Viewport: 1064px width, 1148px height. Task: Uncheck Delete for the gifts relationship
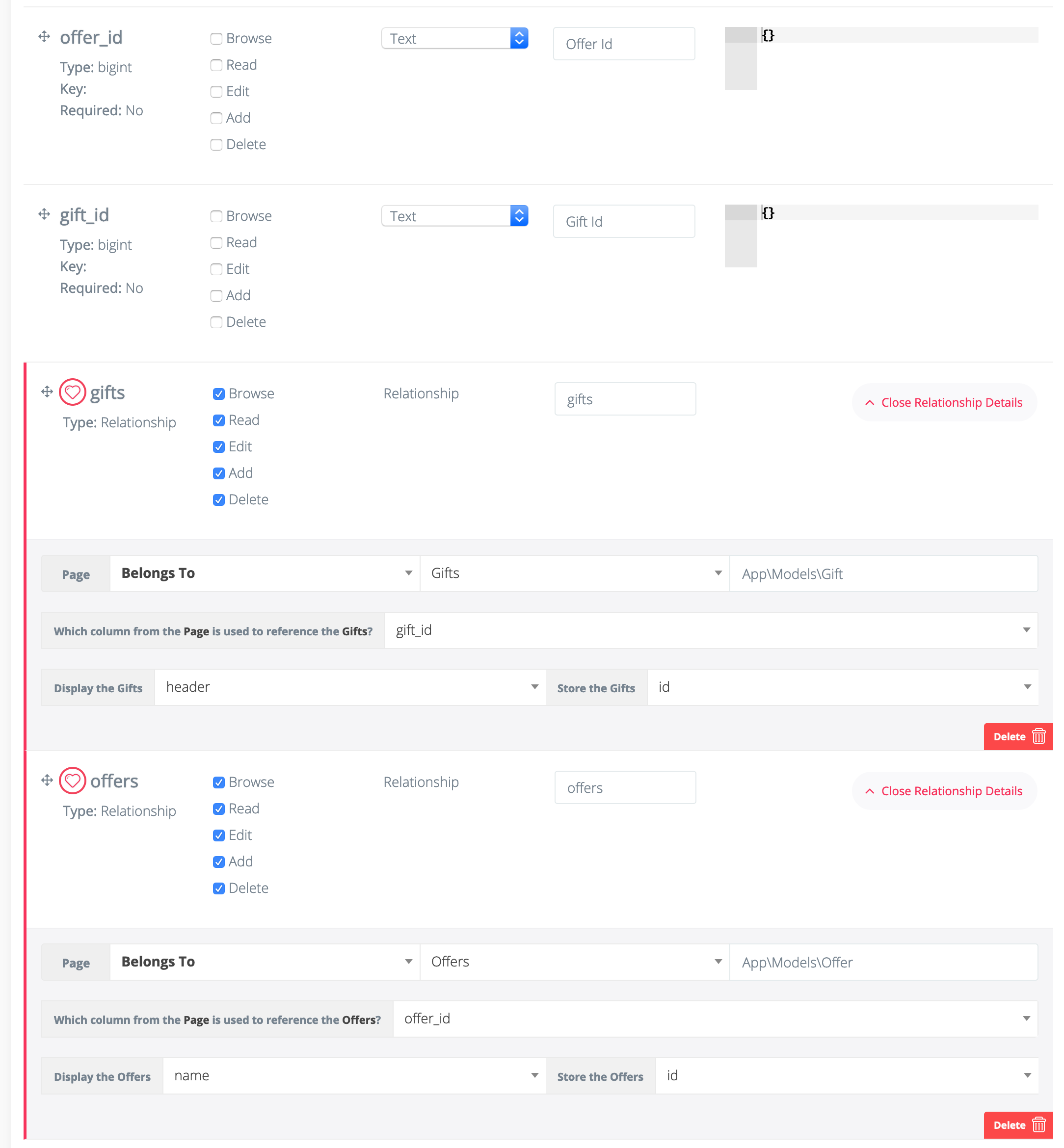[219, 499]
